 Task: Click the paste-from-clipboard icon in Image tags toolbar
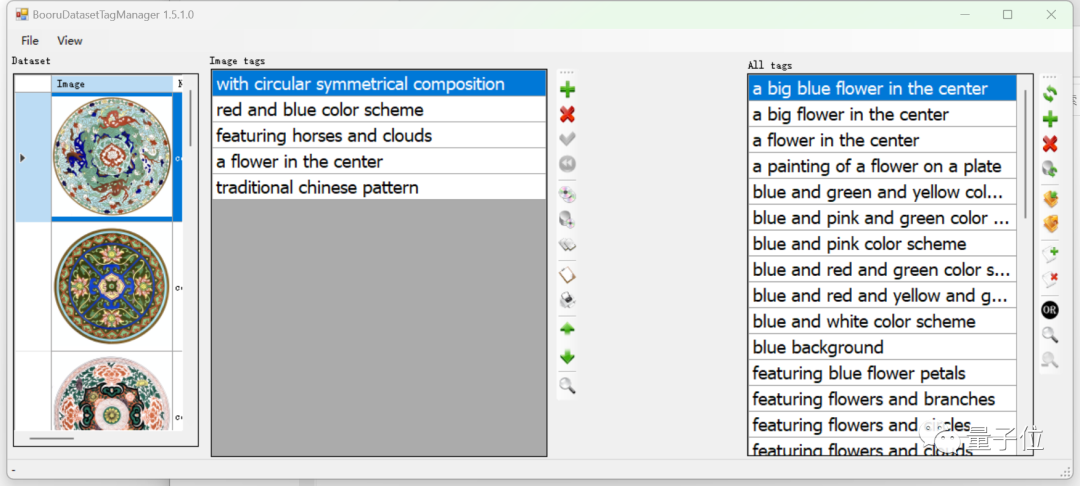(568, 275)
